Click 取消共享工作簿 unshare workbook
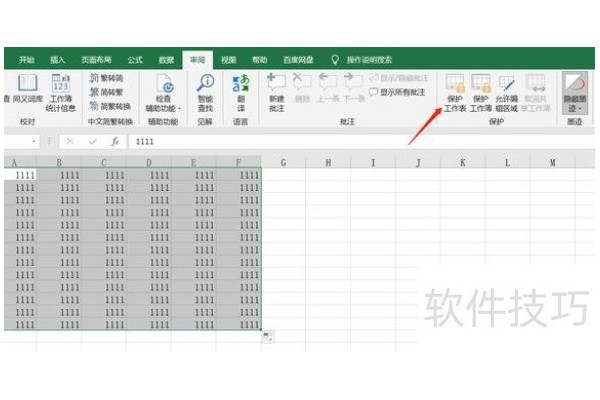 point(535,93)
